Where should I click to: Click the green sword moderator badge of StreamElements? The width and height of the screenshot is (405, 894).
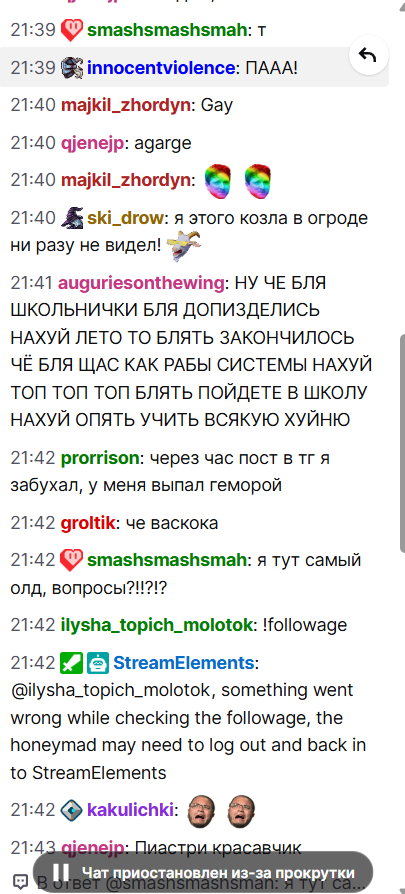pyautogui.click(x=72, y=663)
